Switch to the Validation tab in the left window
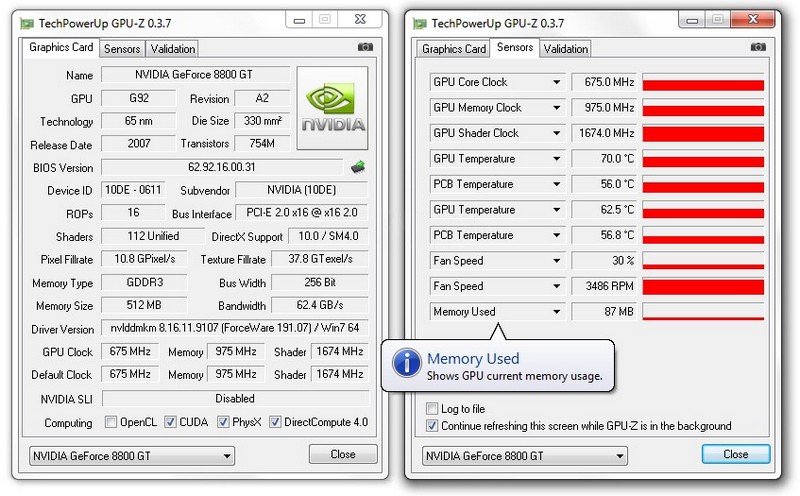Viewport: 800px width, 496px height. point(173,49)
